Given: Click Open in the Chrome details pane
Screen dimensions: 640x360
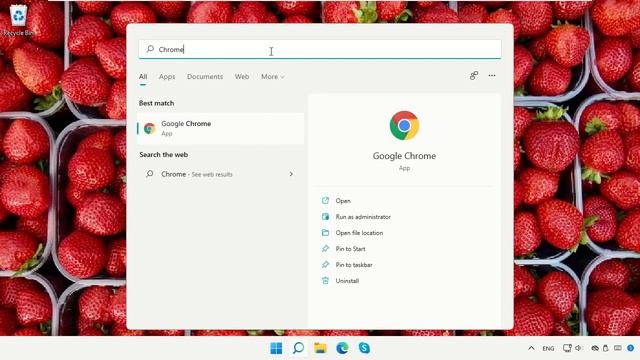Looking at the screenshot, I should click(x=343, y=201).
